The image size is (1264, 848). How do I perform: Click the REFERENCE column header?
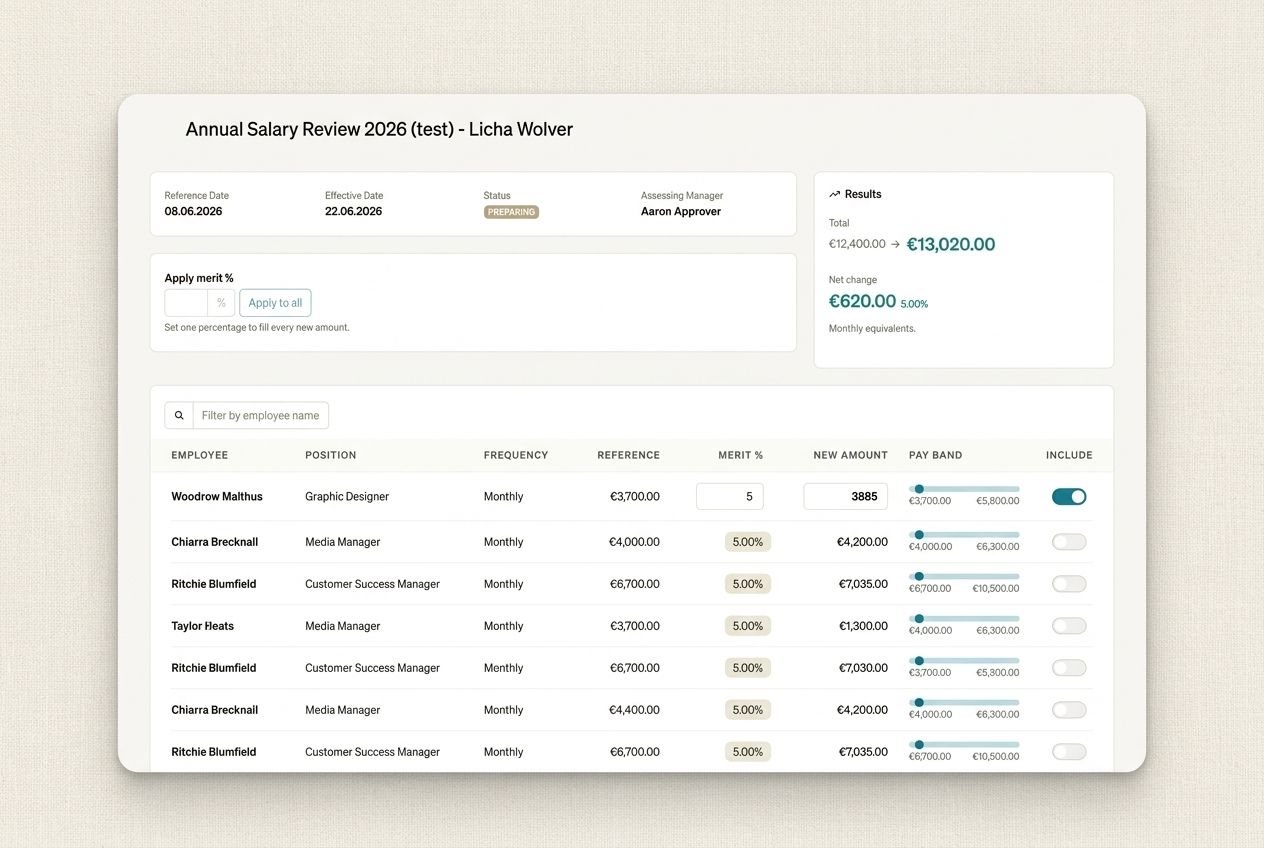[x=629, y=455]
